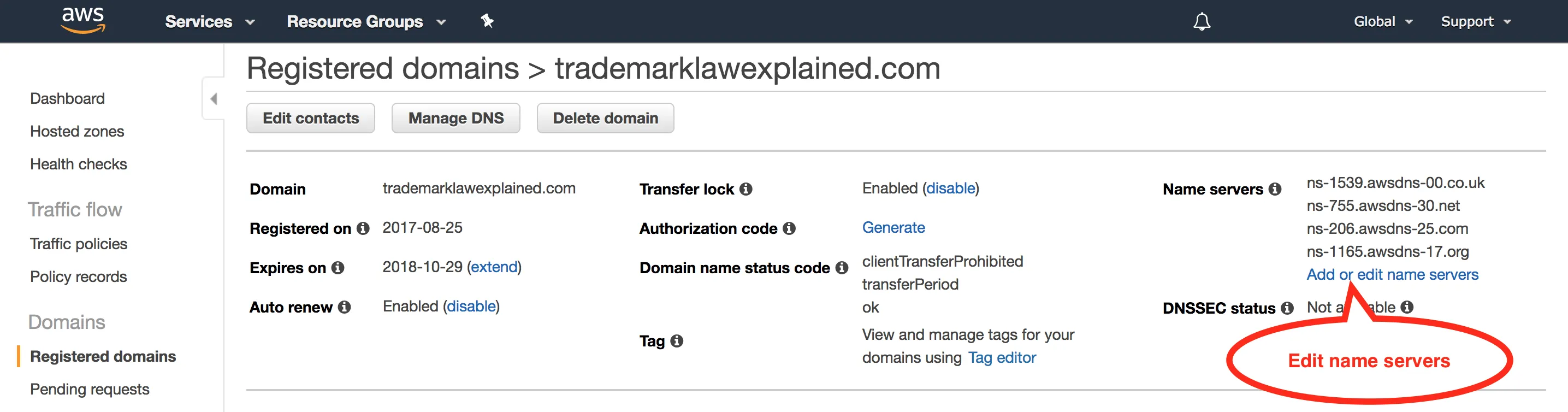Collapse the left navigation sidebar
The image size is (1568, 412).
214,98
